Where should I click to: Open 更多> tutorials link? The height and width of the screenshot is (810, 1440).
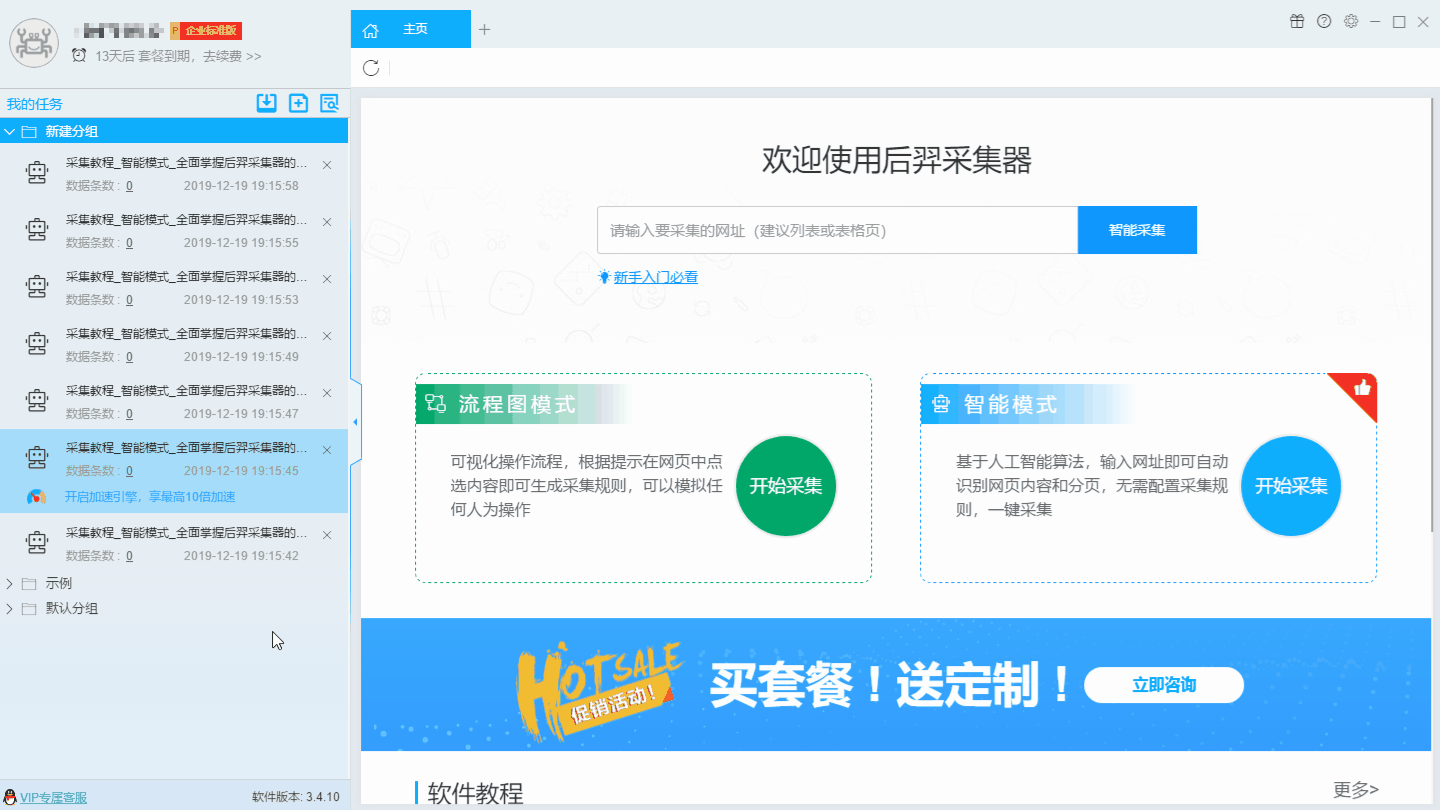(x=1355, y=790)
